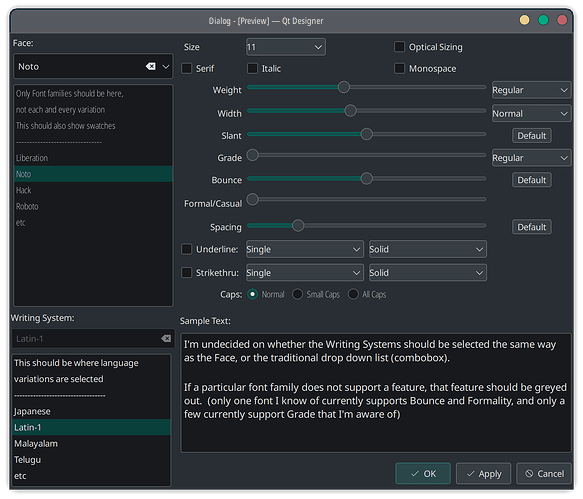The width and height of the screenshot is (583, 499).
Task: Clear the Face field with backspace icon
Action: point(151,66)
